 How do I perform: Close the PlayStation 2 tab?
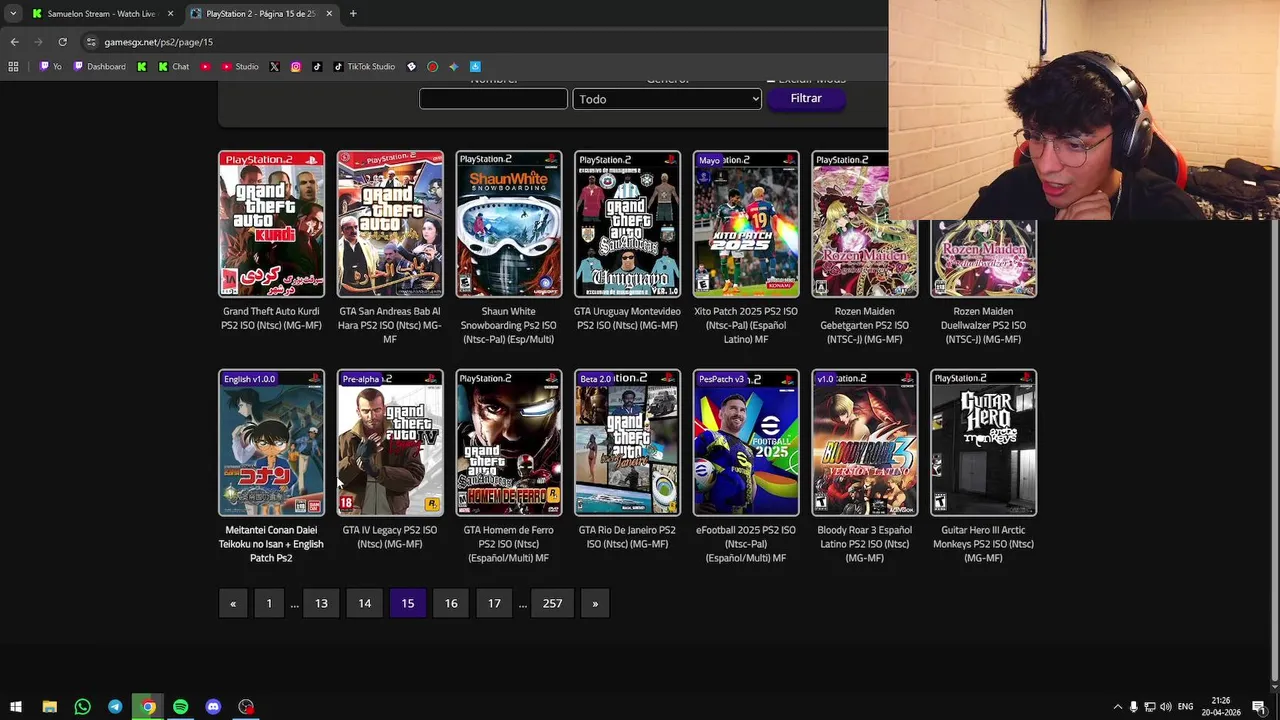pyautogui.click(x=329, y=14)
